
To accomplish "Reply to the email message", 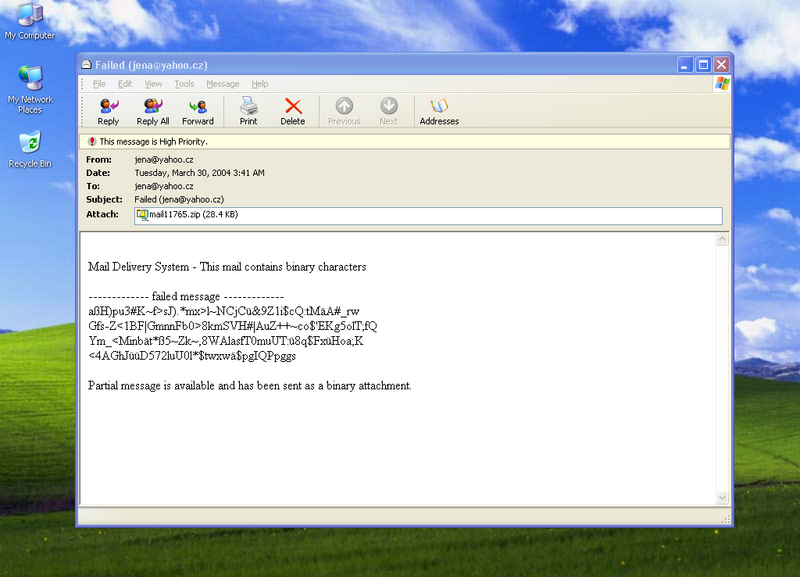I will 108,112.
